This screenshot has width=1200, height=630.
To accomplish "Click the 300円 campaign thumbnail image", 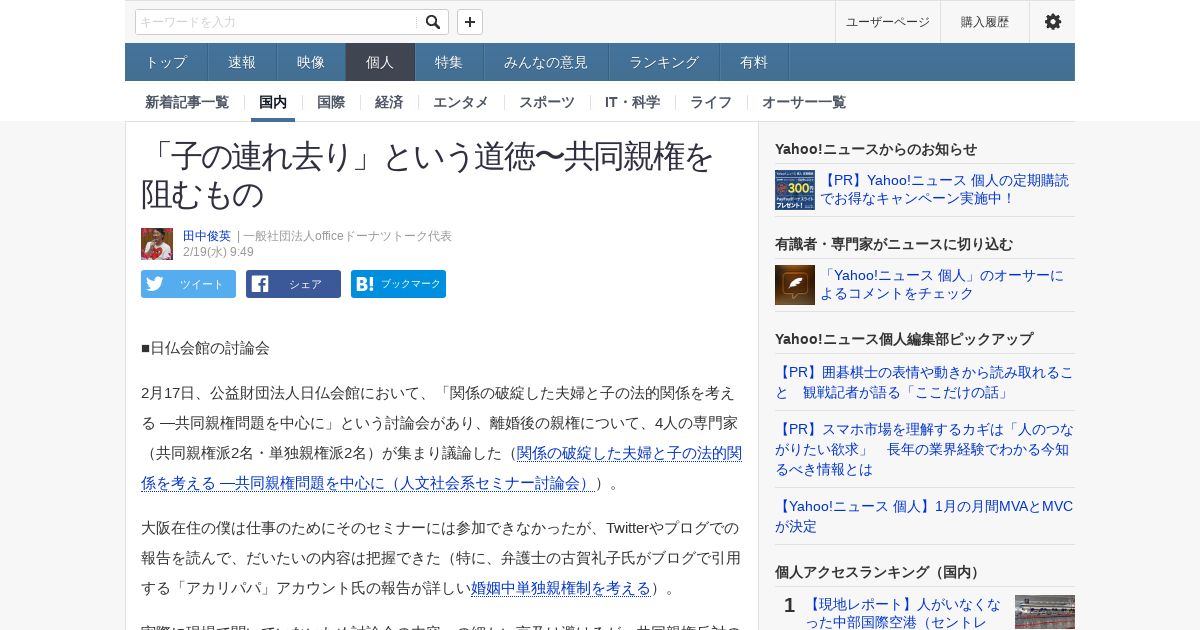I will pyautogui.click(x=795, y=190).
